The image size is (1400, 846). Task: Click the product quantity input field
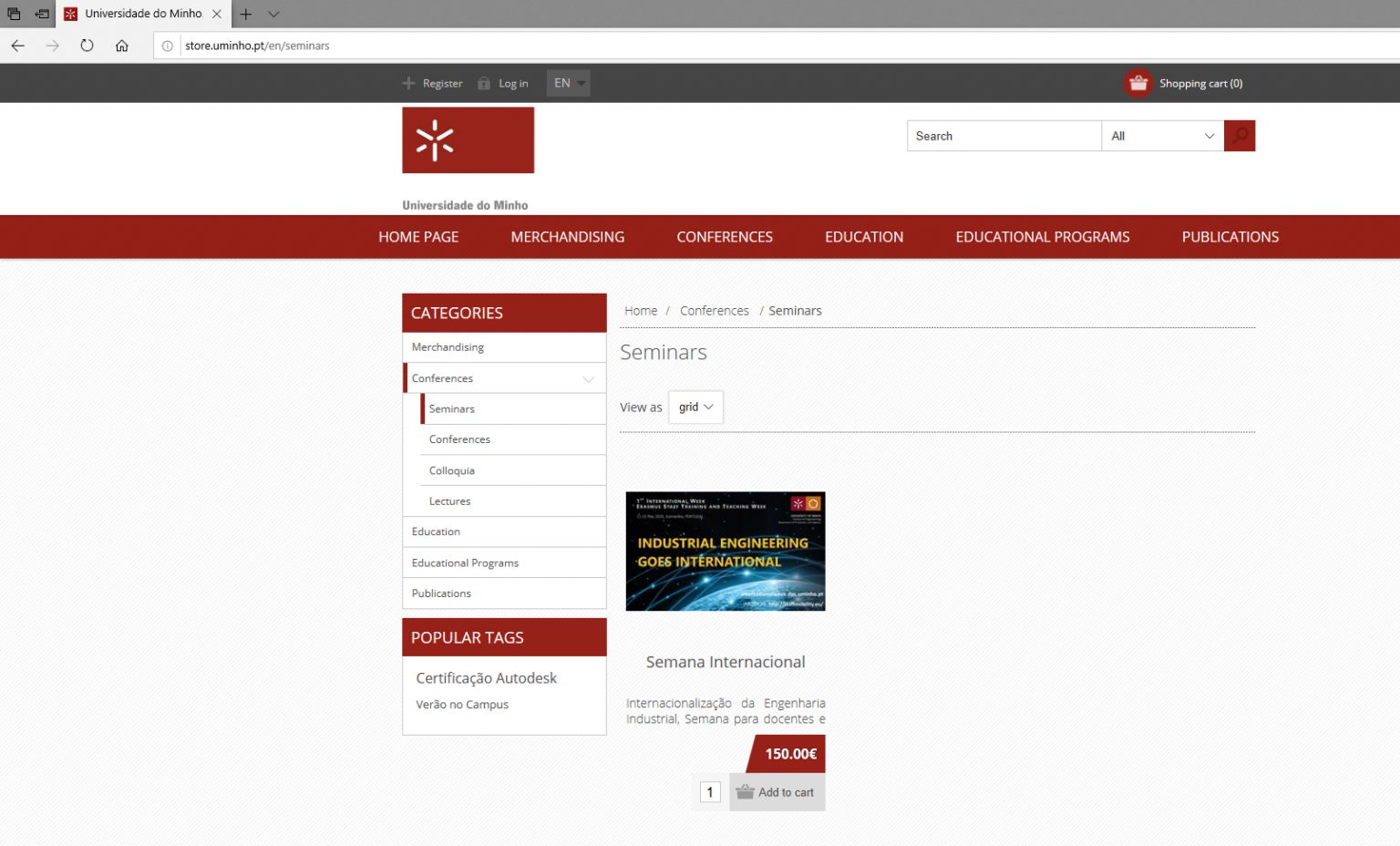pos(710,792)
